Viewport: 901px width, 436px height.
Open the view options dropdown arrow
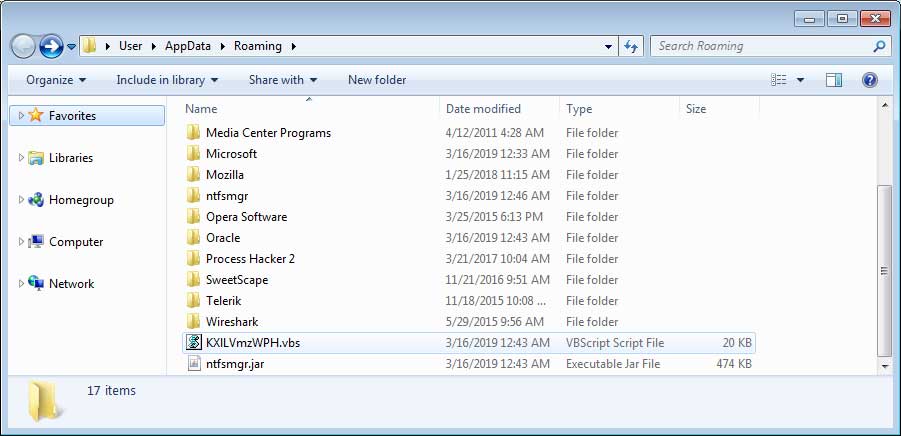pyautogui.click(x=800, y=80)
